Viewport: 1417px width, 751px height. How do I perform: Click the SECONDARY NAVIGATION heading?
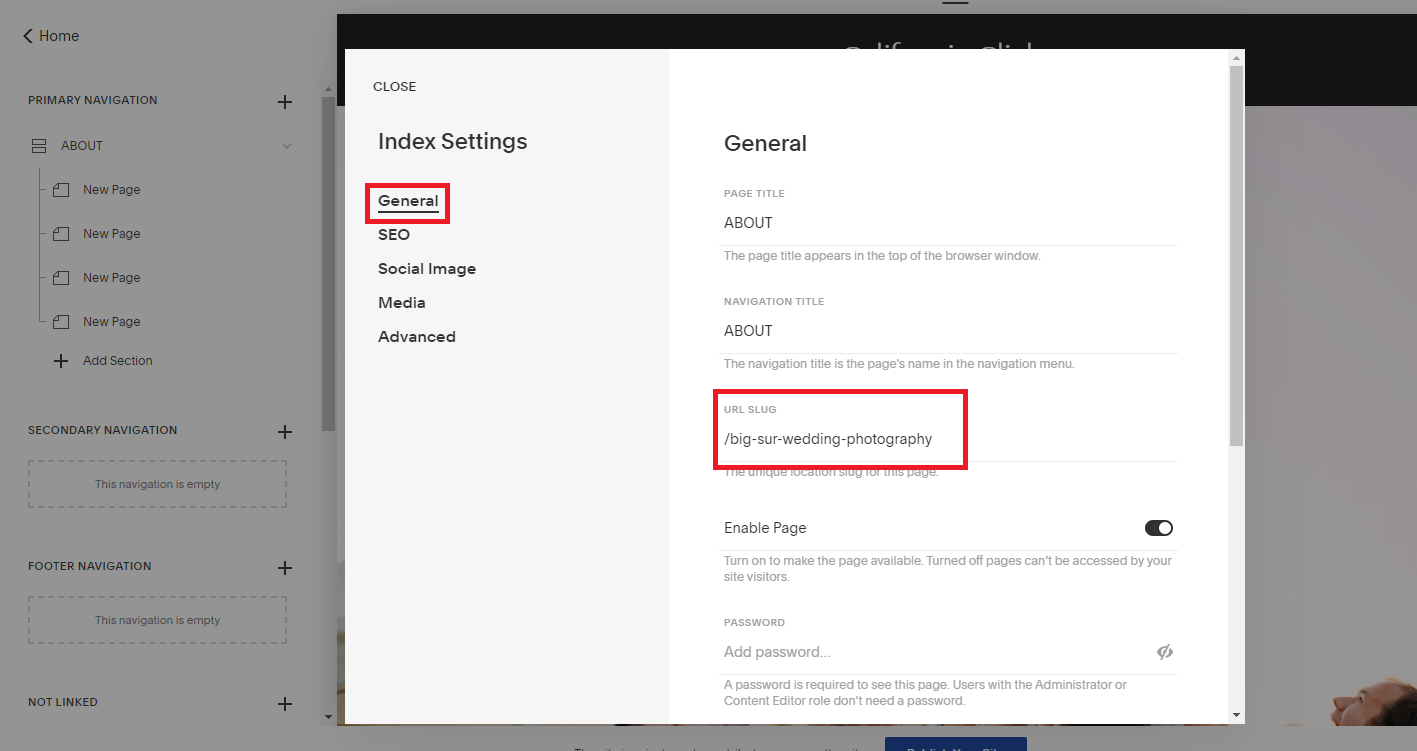coord(102,430)
